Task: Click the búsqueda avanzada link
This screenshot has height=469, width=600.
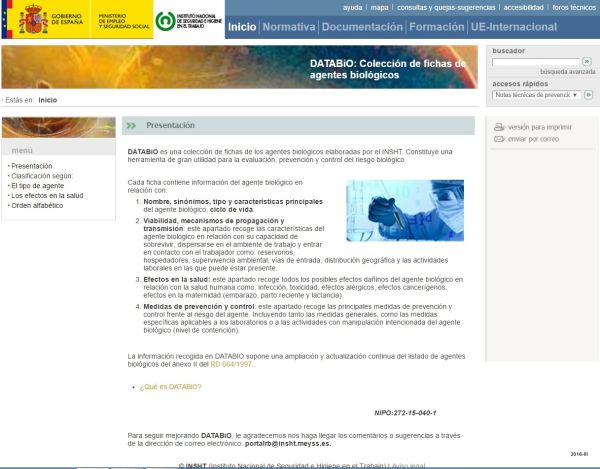Action: 568,72
